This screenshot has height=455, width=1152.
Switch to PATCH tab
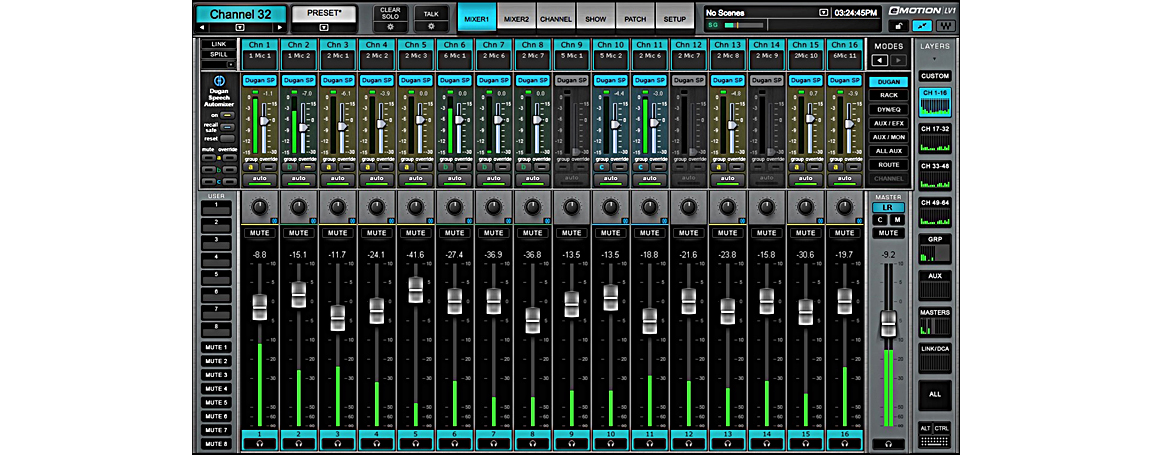635,18
